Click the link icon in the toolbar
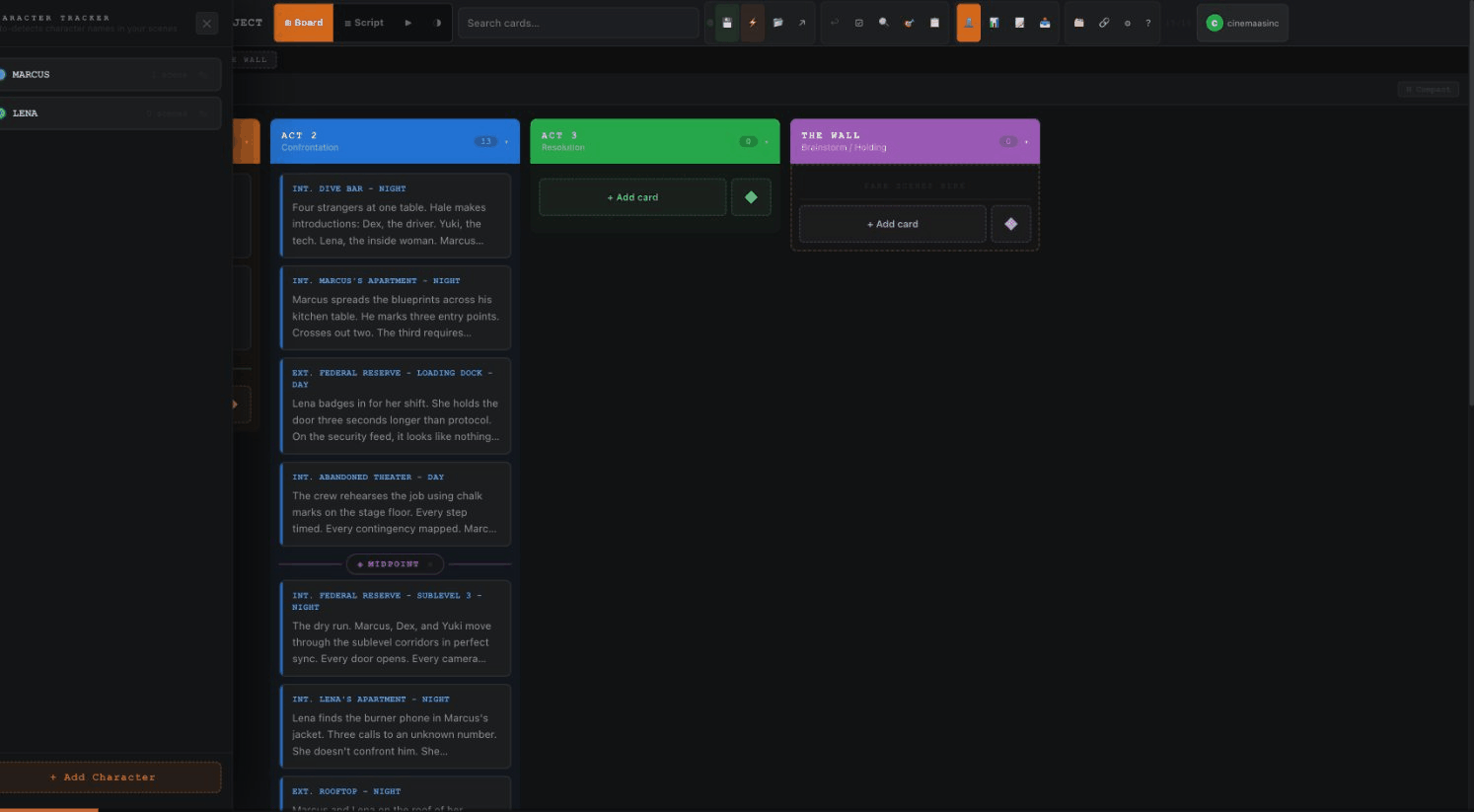This screenshot has width=1474, height=812. pyautogui.click(x=1104, y=22)
